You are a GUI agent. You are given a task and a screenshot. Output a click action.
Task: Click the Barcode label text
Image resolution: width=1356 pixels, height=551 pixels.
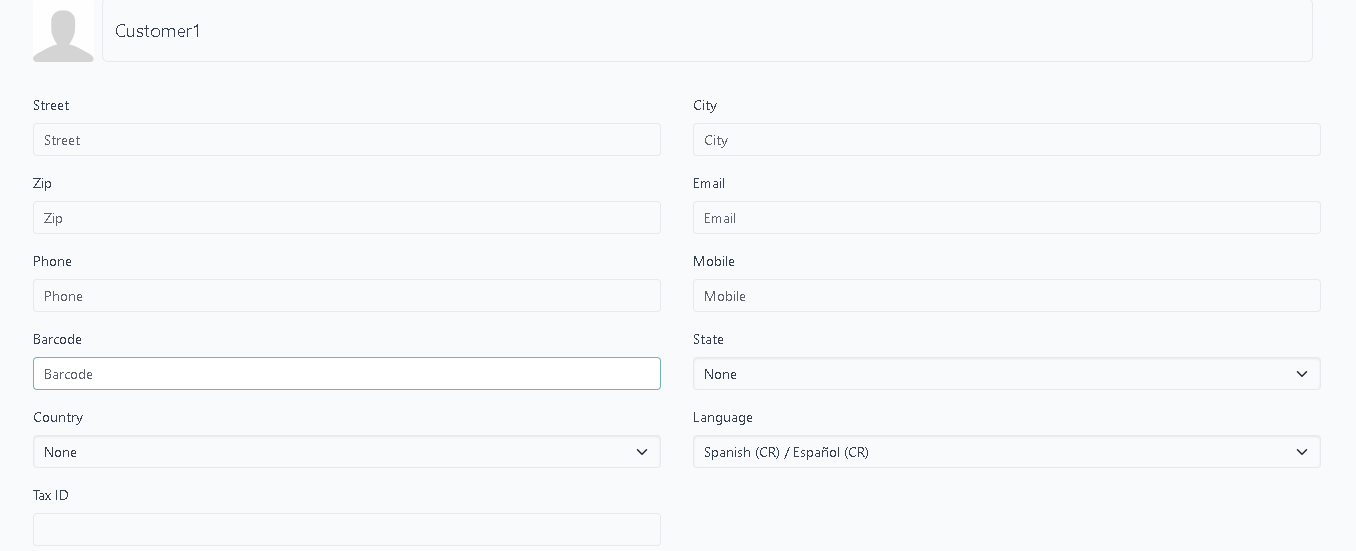click(57, 340)
